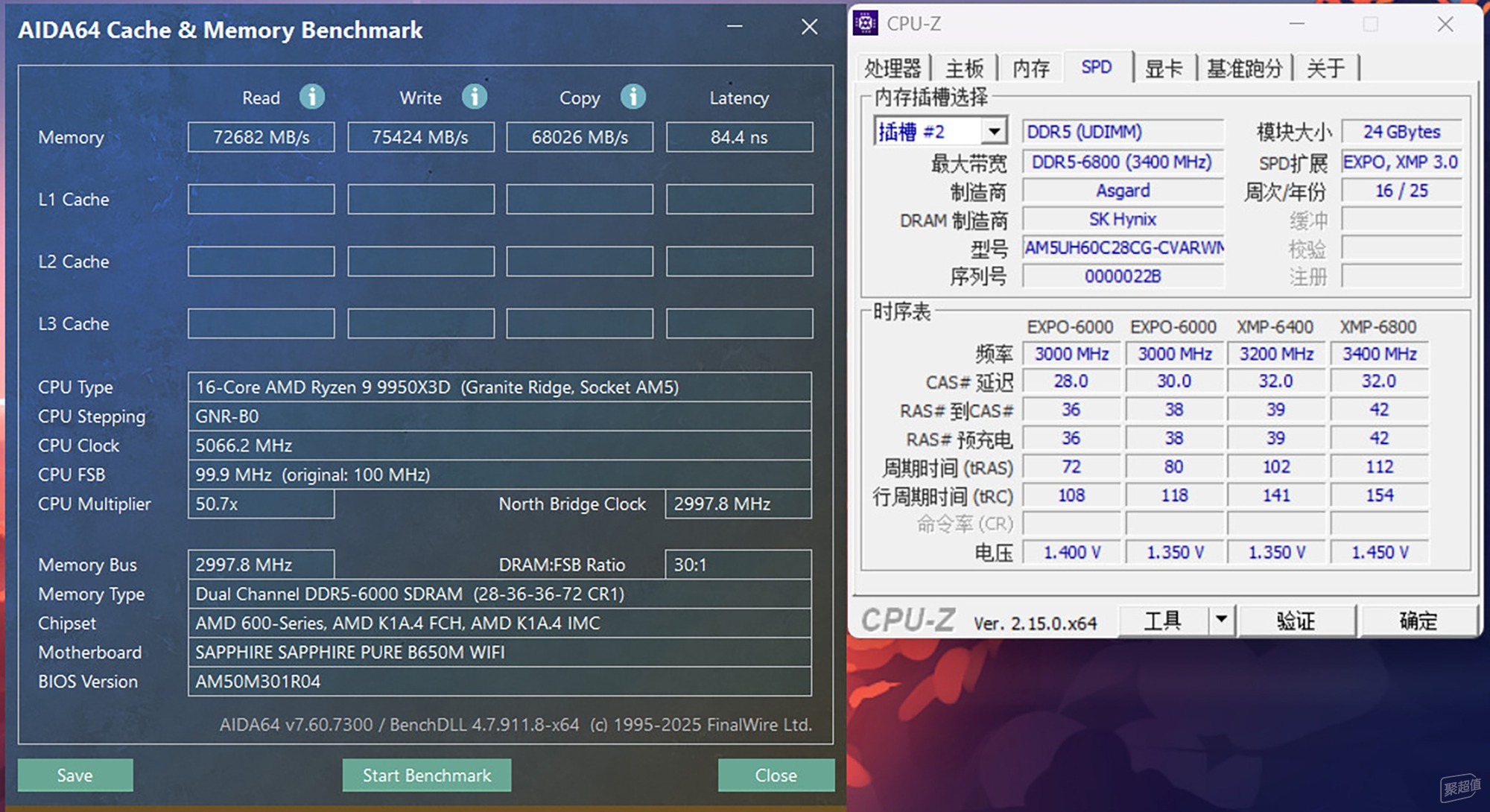The height and width of the screenshot is (812, 1490).
Task: Click the CPU Clock value 5066.2 MHz
Action: coord(500,445)
